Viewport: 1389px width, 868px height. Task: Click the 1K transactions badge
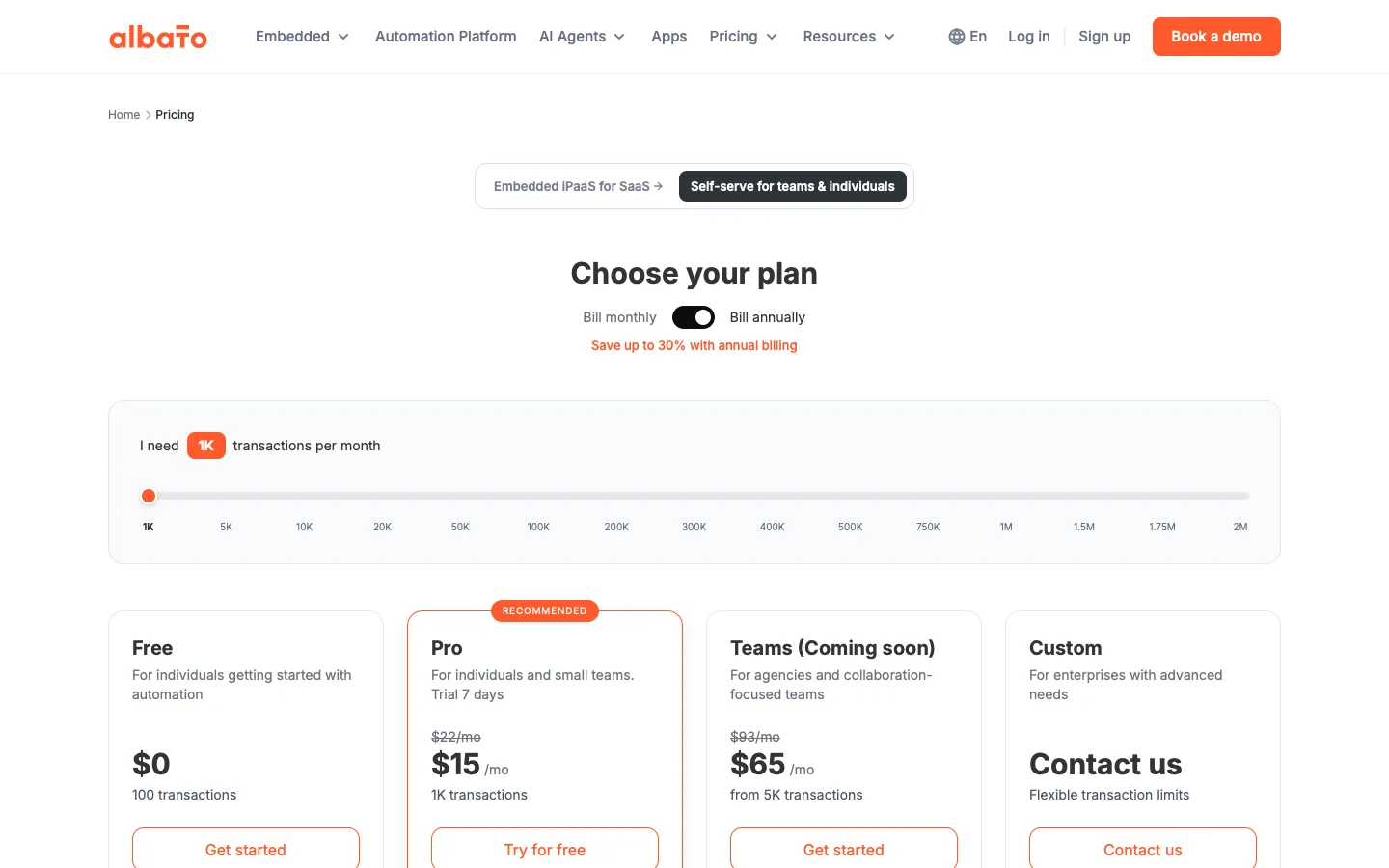(x=205, y=446)
